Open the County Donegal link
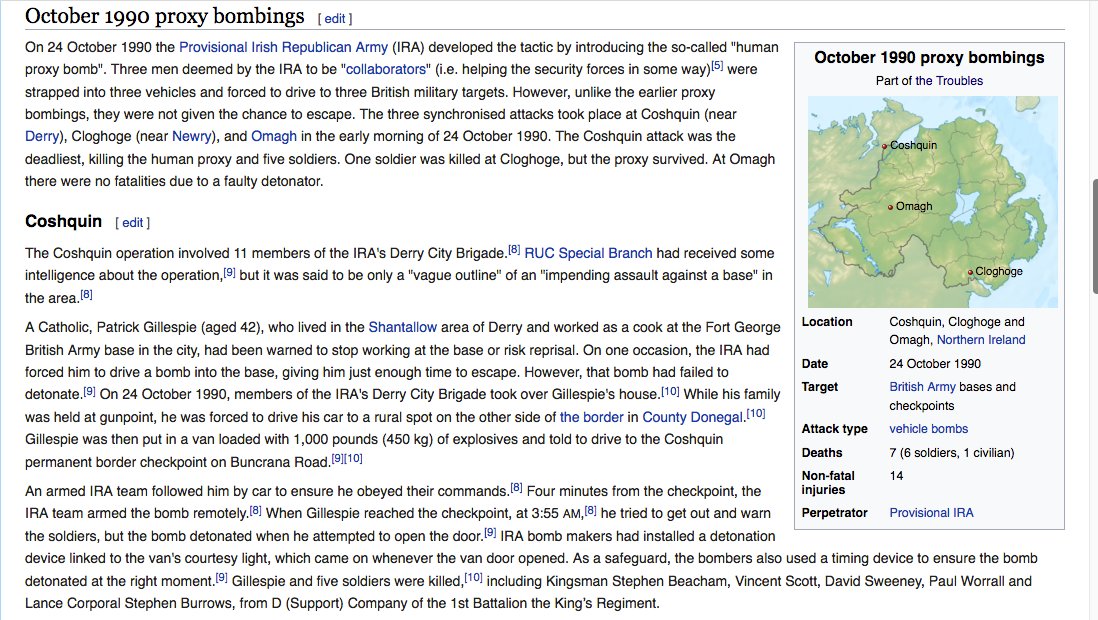The image size is (1098, 620). [x=693, y=416]
